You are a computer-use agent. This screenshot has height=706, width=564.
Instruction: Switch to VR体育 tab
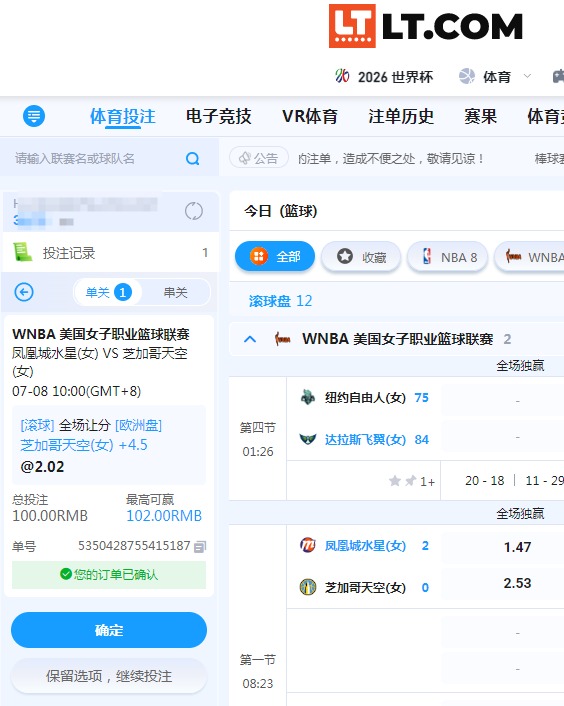[x=310, y=117]
